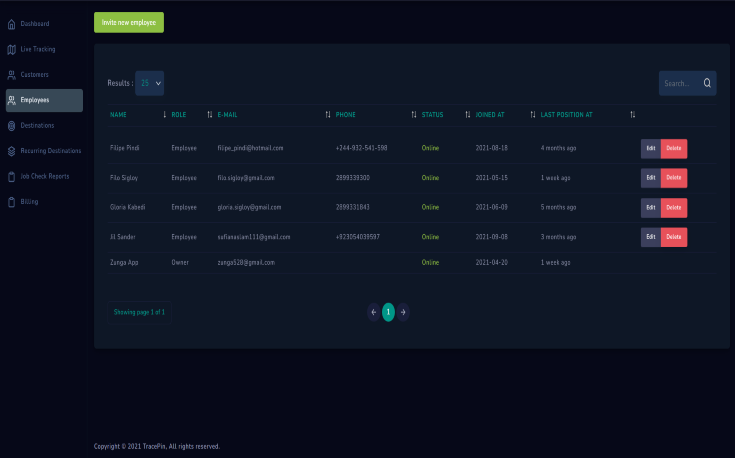Screen dimensions: 735x458
Task: Click the Dashboard home icon in sidebar
Action: [x=11, y=23]
